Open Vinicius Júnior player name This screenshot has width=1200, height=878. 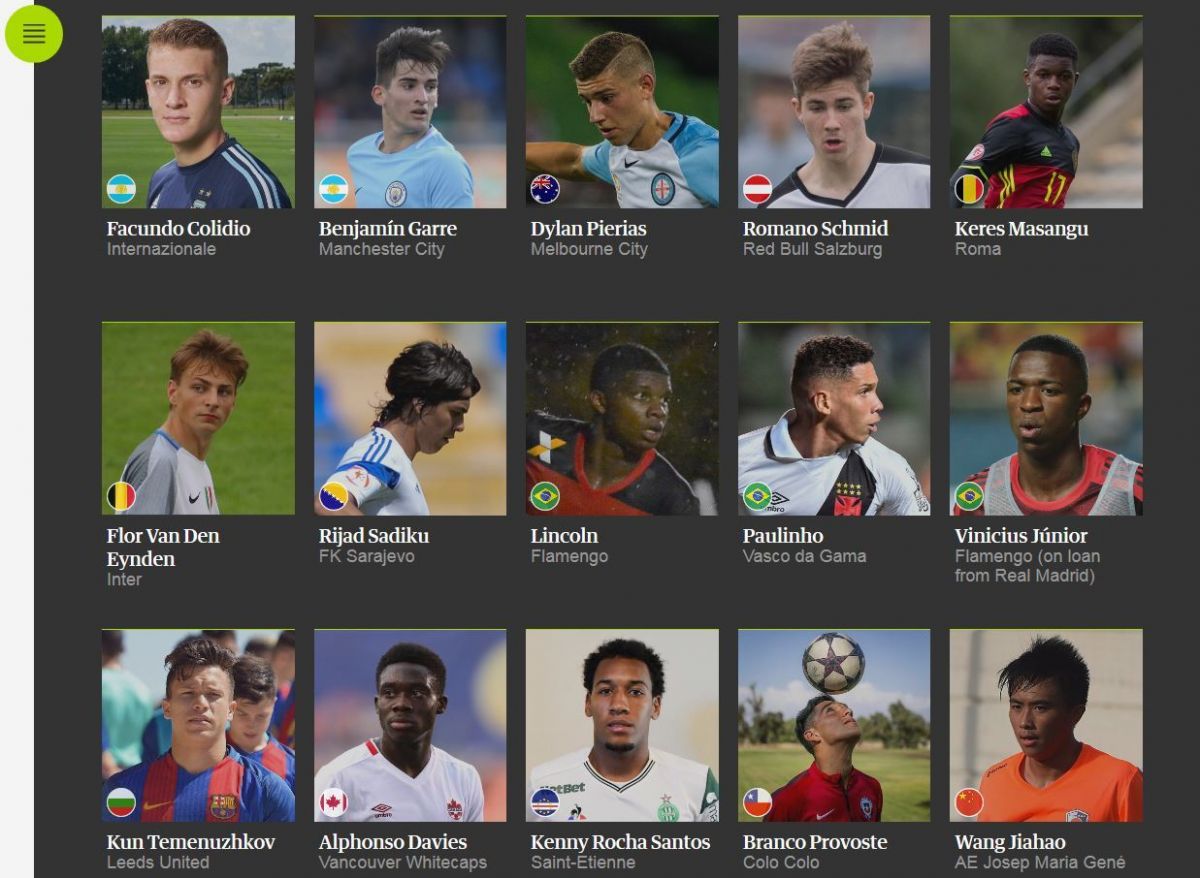point(1021,536)
